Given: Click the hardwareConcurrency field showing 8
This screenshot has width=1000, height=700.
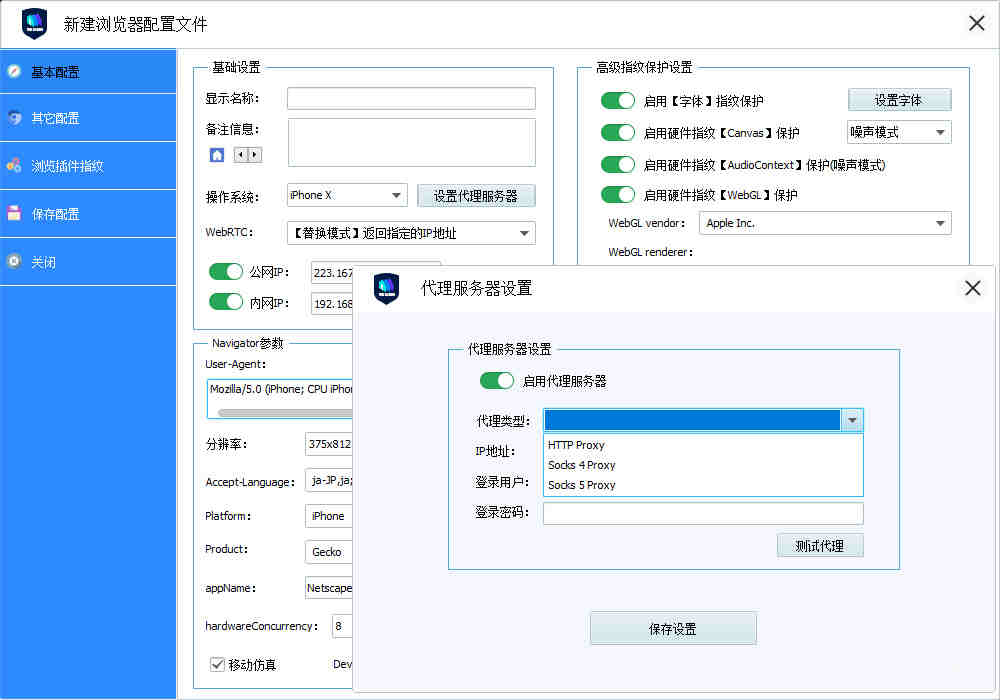Looking at the screenshot, I should (x=342, y=626).
